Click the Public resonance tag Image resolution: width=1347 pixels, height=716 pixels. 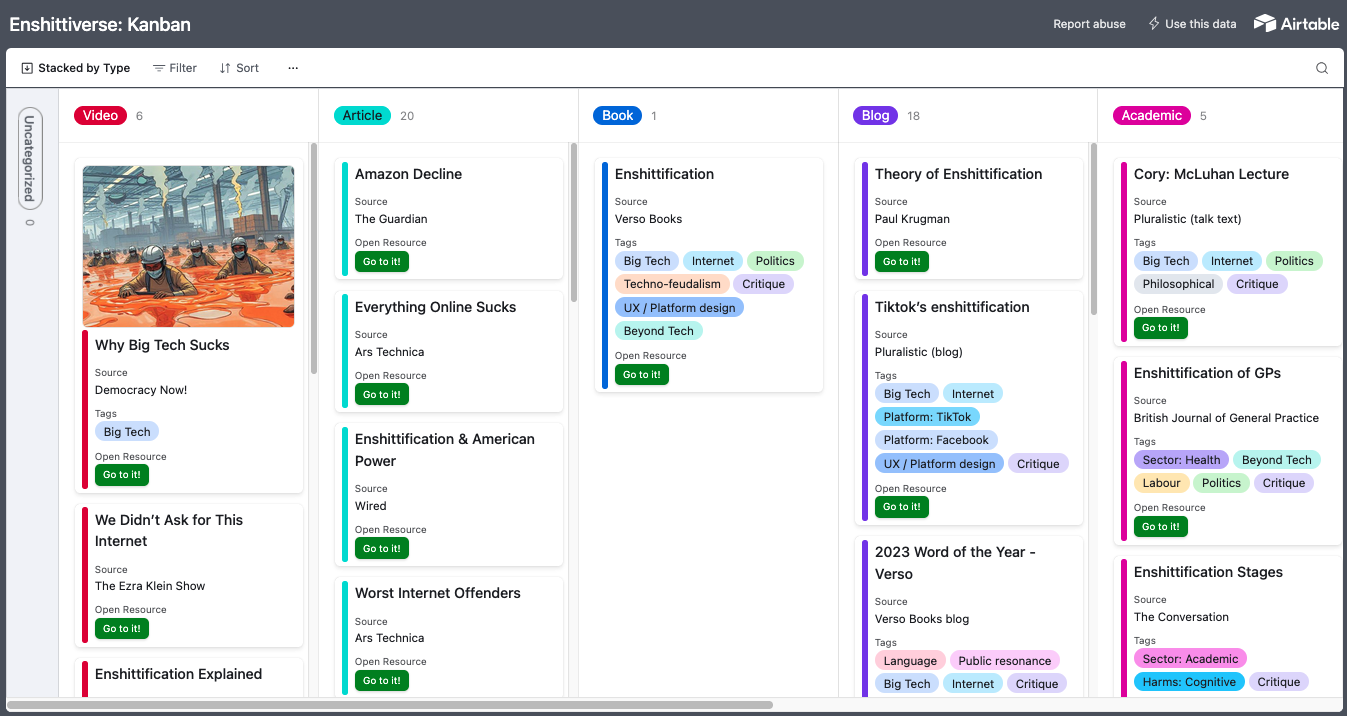1004,661
